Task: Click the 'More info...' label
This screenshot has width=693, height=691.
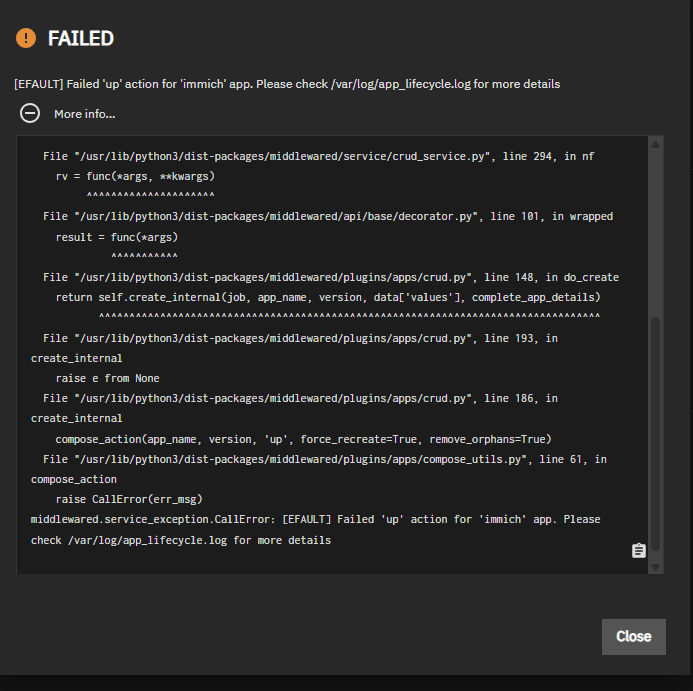Action: tap(84, 114)
